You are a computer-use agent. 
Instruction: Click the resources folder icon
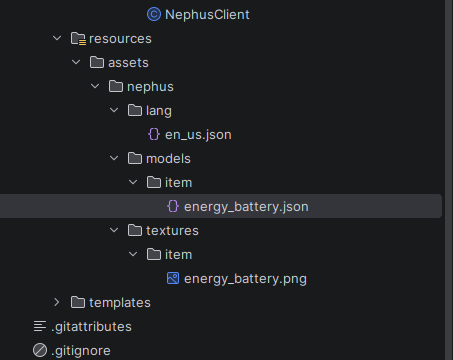click(78, 39)
